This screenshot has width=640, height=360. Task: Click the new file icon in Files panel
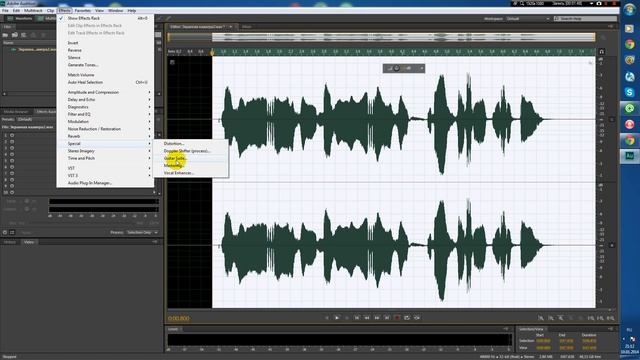24,35
